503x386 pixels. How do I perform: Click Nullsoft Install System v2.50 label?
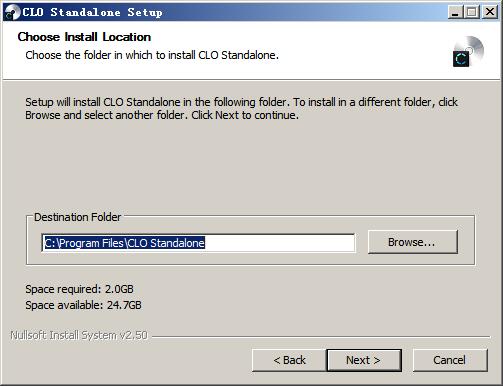point(79,335)
